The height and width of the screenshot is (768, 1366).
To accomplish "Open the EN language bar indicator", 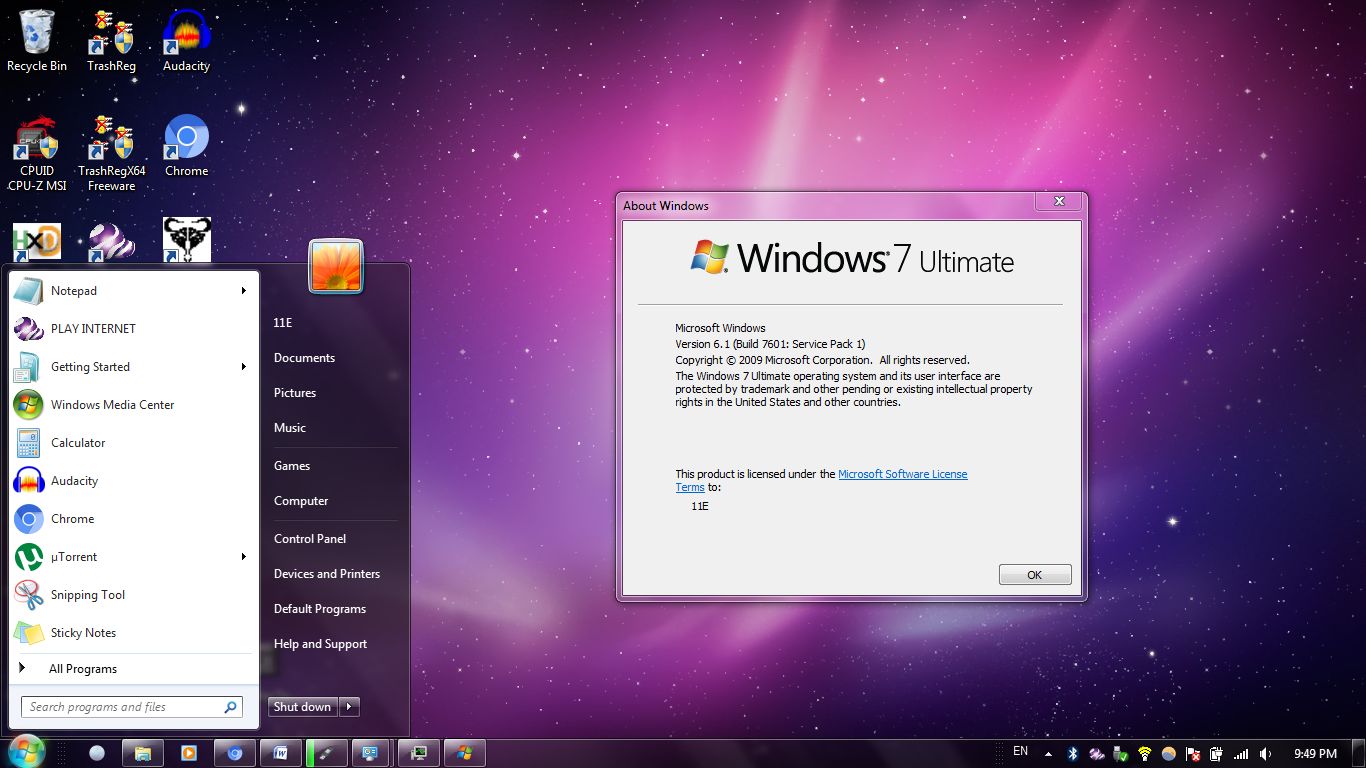I will [x=1020, y=751].
